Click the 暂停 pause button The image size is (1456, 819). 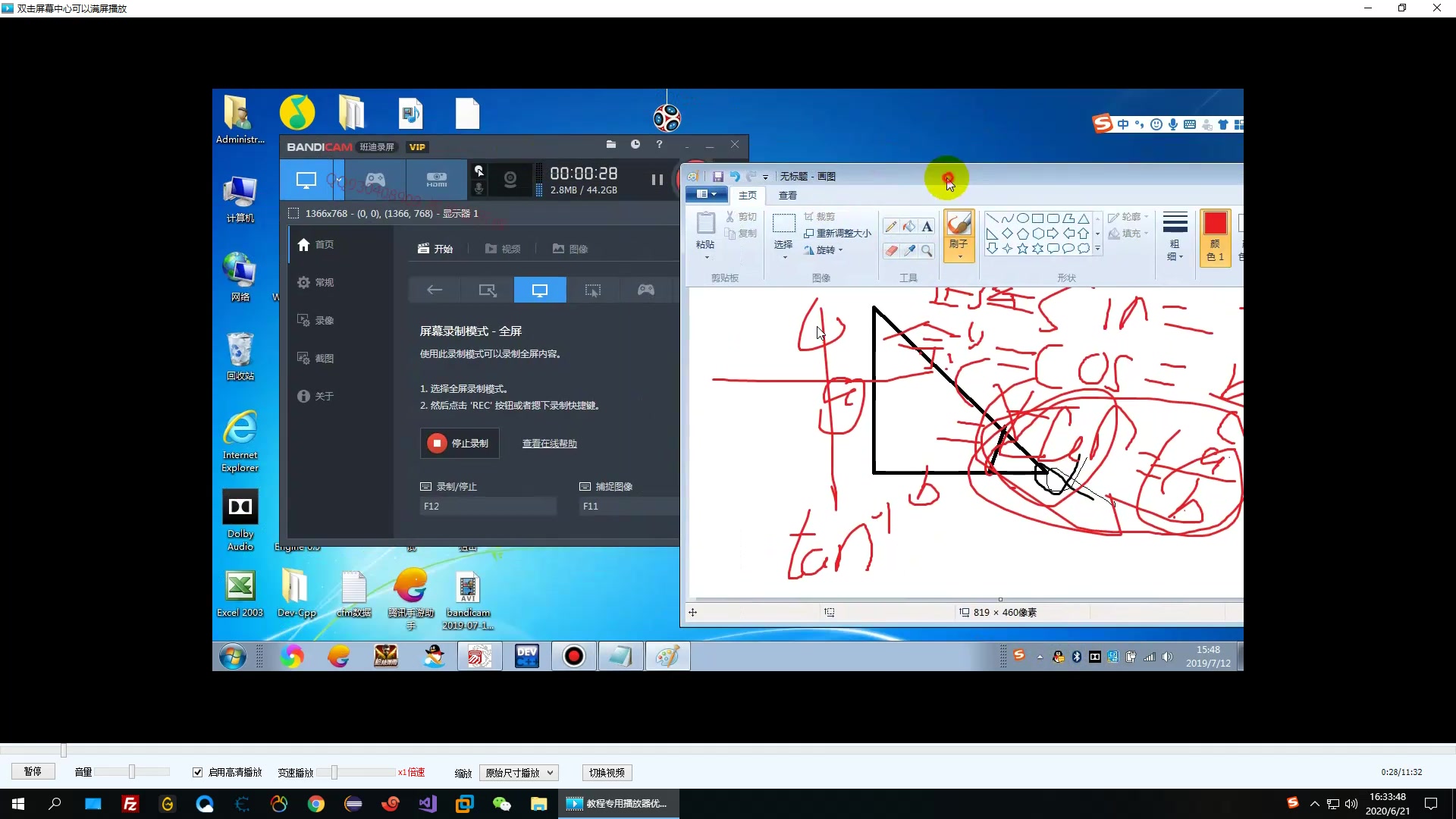[33, 772]
